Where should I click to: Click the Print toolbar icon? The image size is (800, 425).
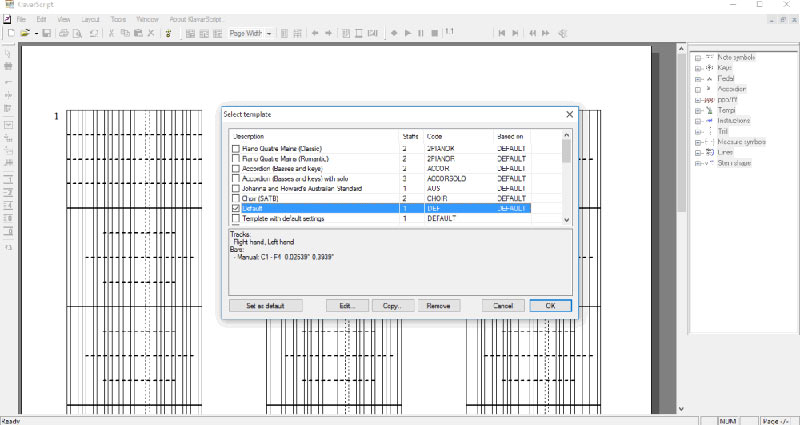tap(64, 33)
